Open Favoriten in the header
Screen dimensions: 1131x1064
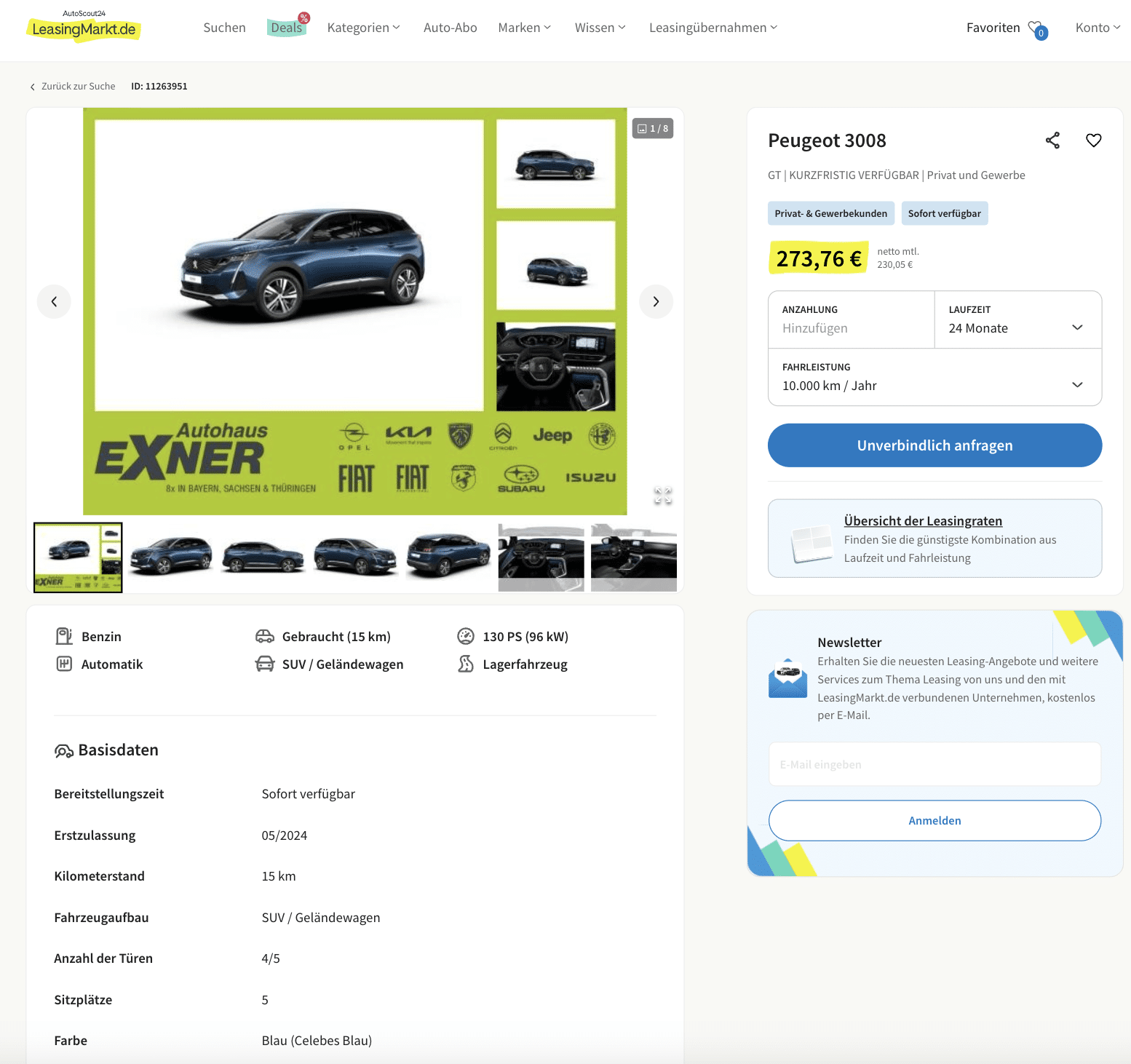993,28
